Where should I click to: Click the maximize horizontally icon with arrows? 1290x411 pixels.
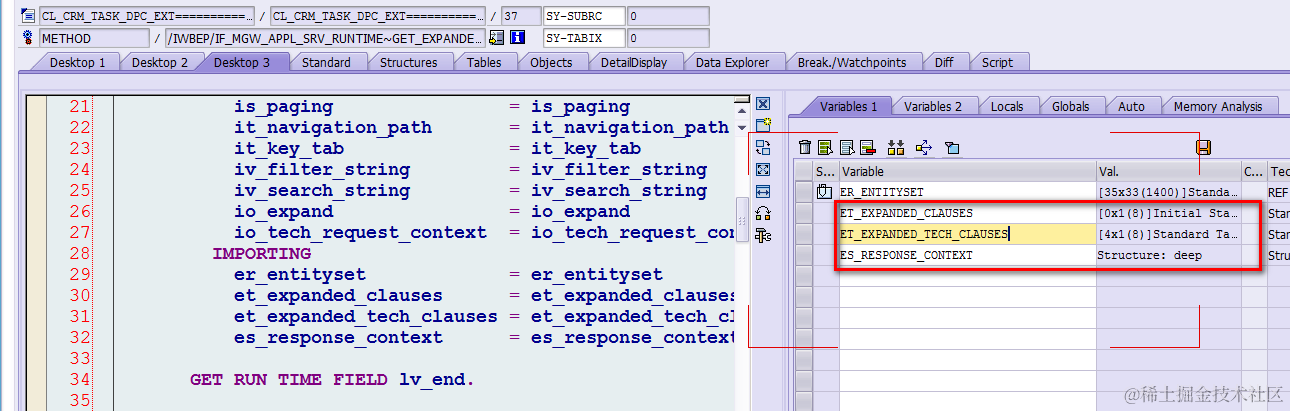pos(763,191)
